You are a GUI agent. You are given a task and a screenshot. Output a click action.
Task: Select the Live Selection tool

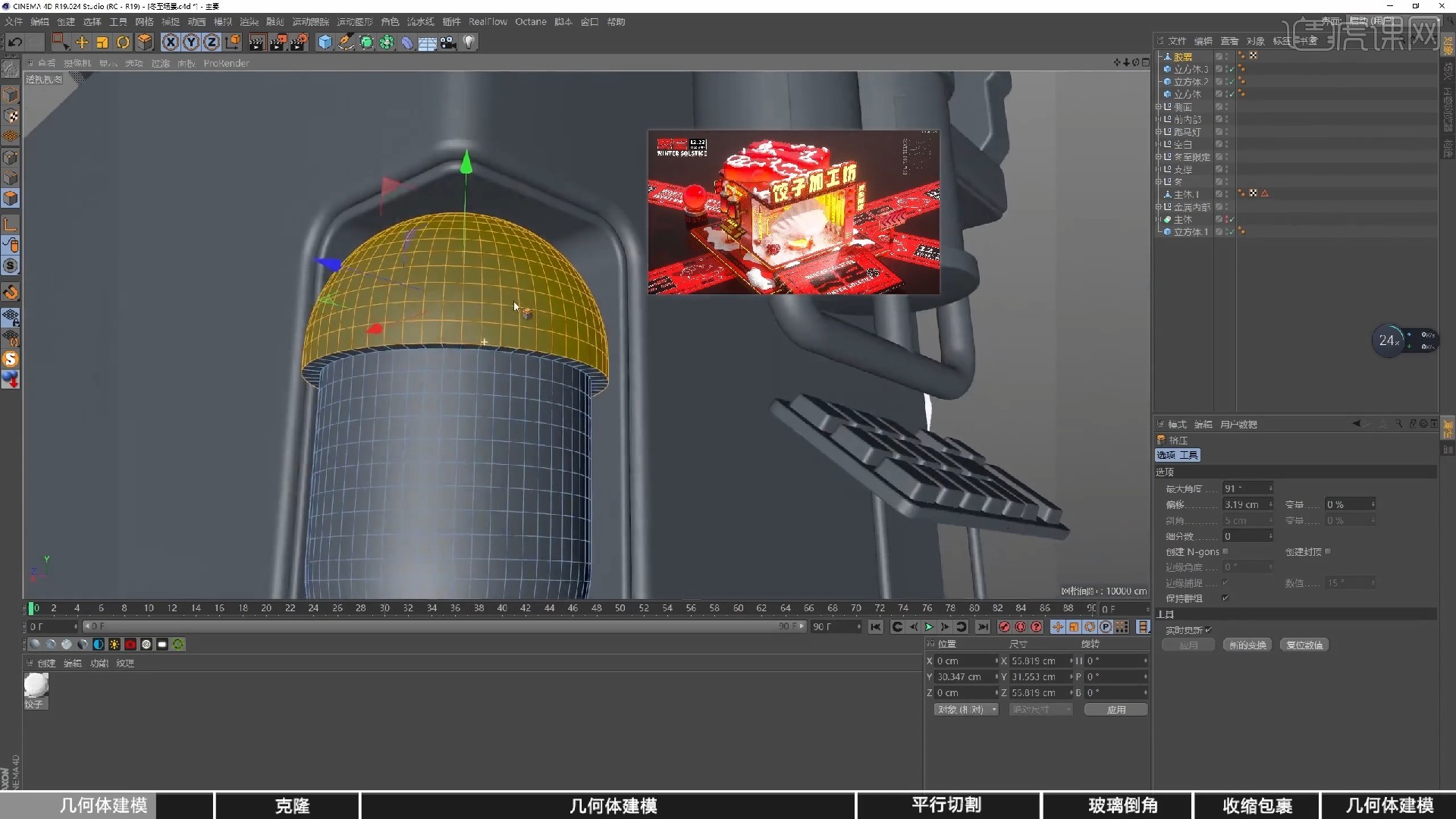pos(61,42)
